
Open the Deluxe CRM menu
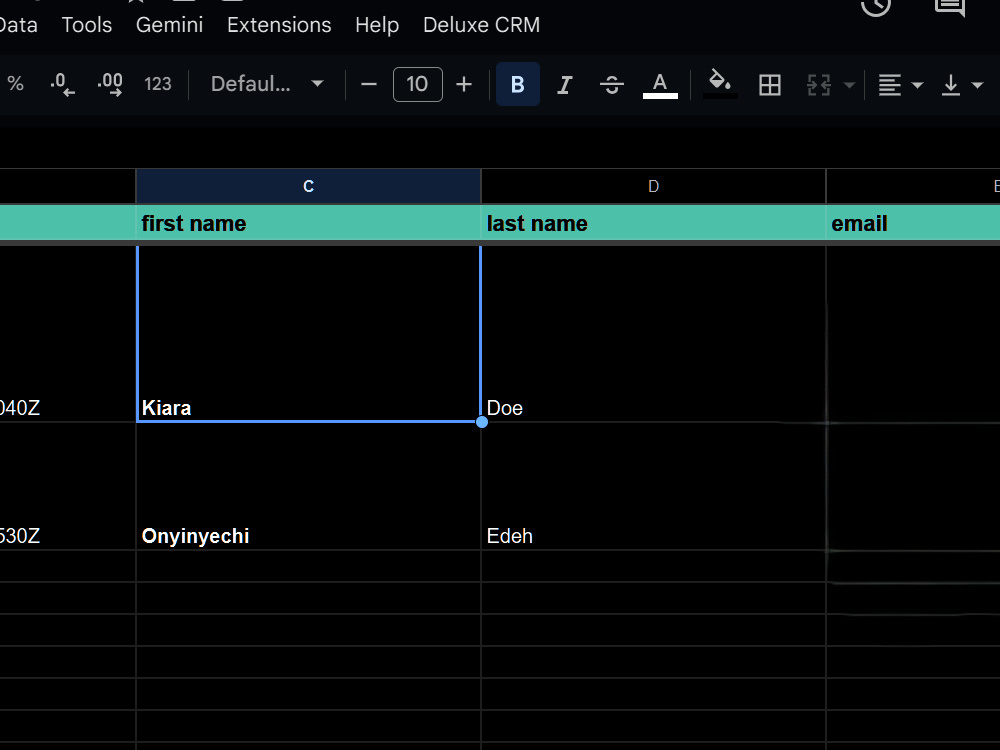click(482, 25)
